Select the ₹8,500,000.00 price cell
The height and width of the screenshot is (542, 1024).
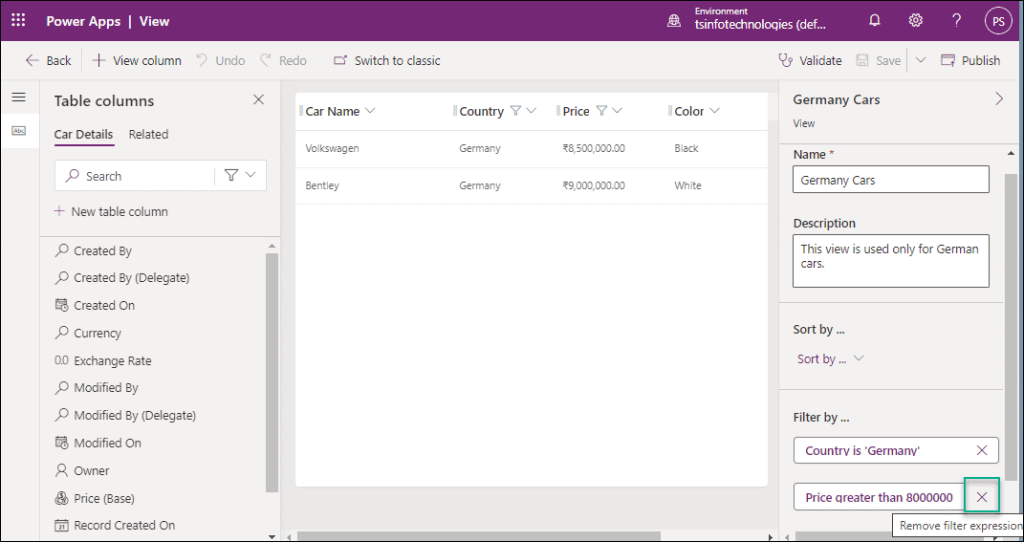click(594, 148)
